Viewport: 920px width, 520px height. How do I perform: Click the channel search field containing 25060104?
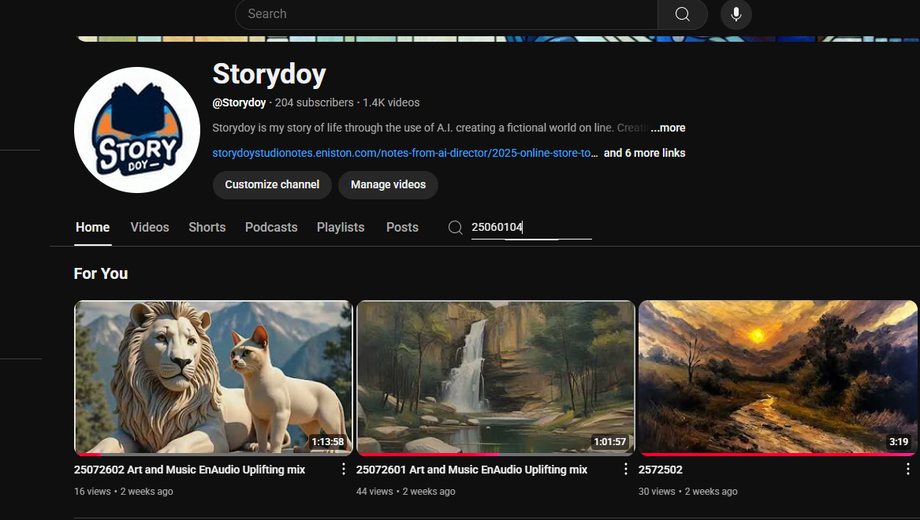click(x=530, y=228)
